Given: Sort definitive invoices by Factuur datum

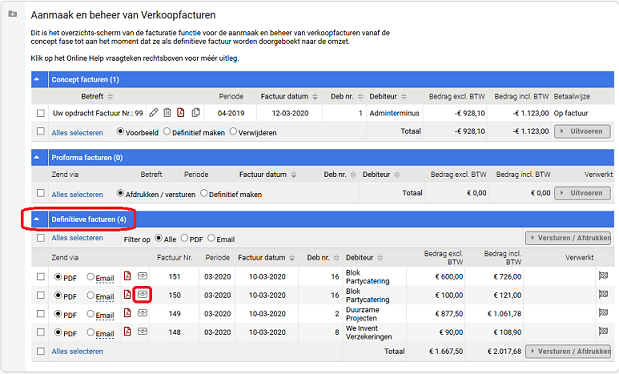Looking at the screenshot, I should [x=292, y=258].
